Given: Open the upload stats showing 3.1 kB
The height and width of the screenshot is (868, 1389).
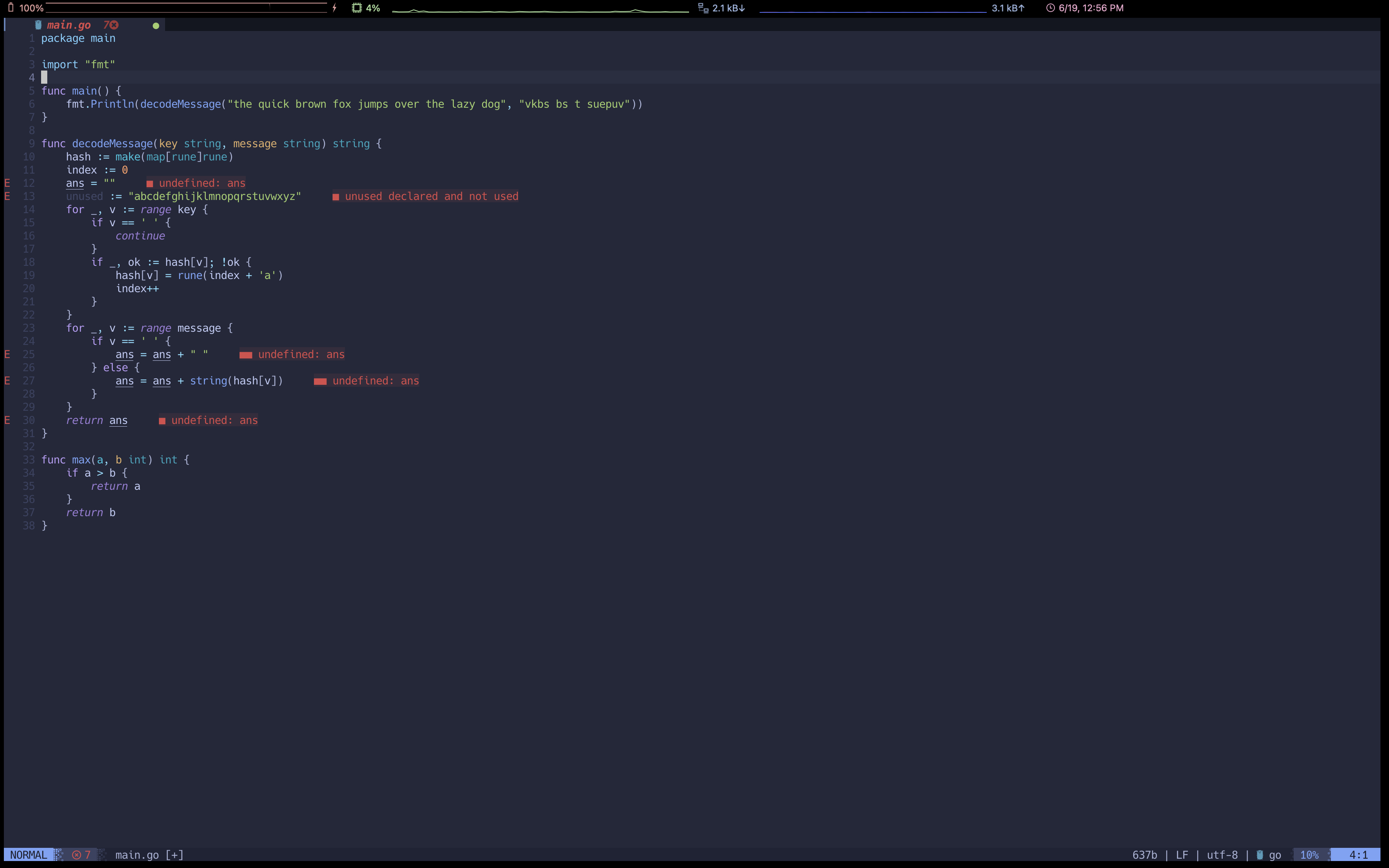Looking at the screenshot, I should [x=1008, y=7].
